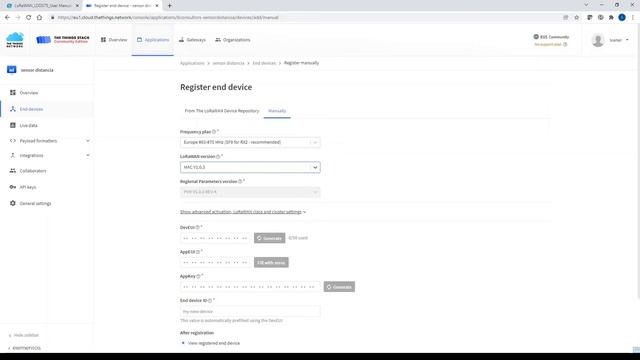640x360 pixels.
Task: Click the Integrations icon in sidebar
Action: (13, 156)
